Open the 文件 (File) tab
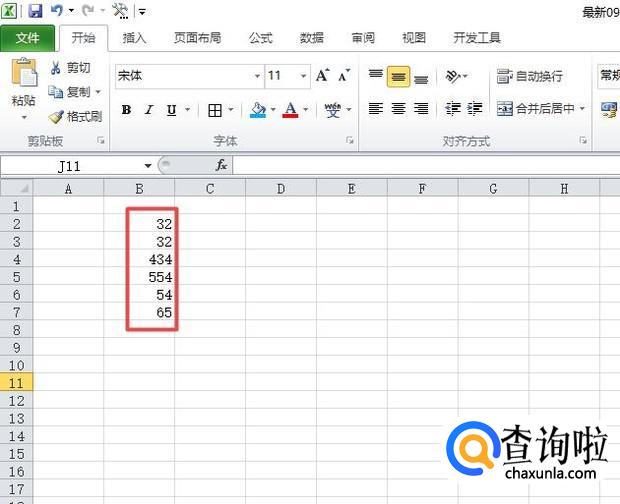The image size is (620, 504). [27, 38]
